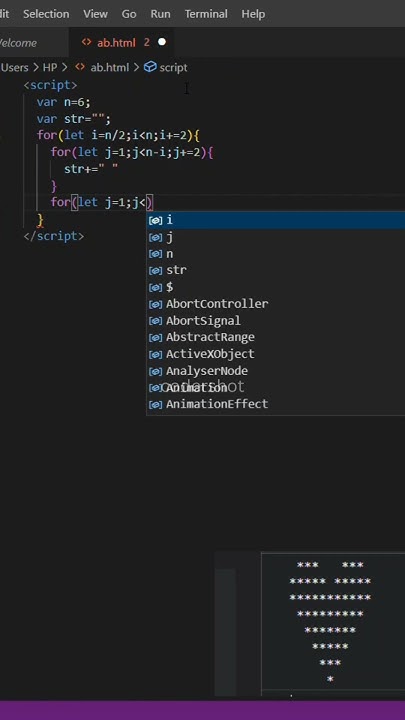Select suggestion 'j' in autocomplete list
Viewport: 405px width, 720px height.
pos(276,237)
